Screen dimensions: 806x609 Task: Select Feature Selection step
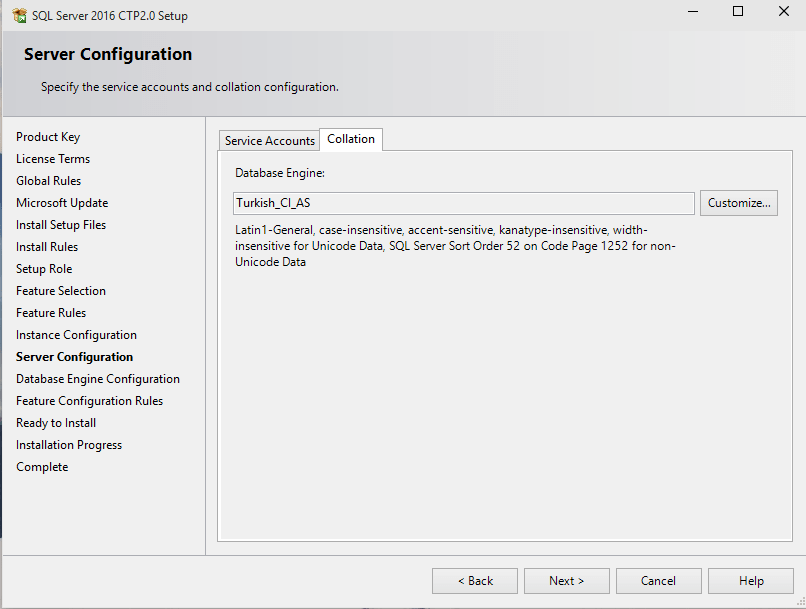[x=61, y=291]
